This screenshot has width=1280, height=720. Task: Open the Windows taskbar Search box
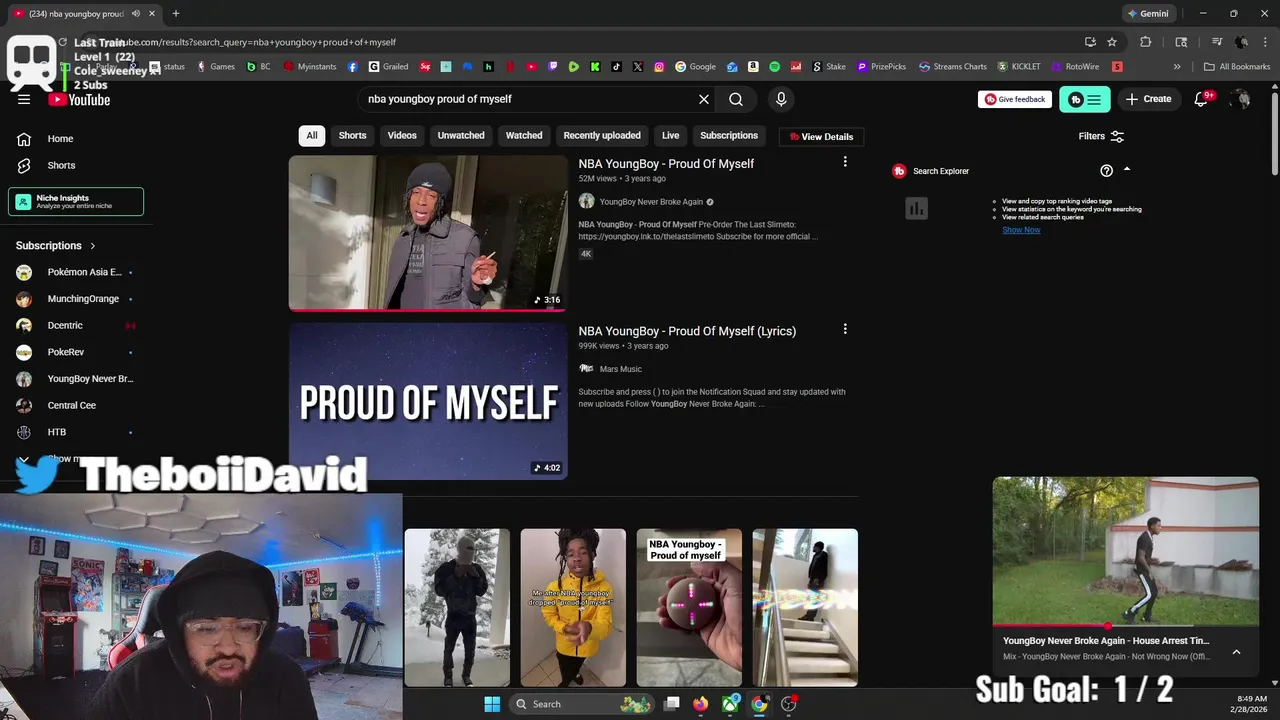(x=582, y=704)
